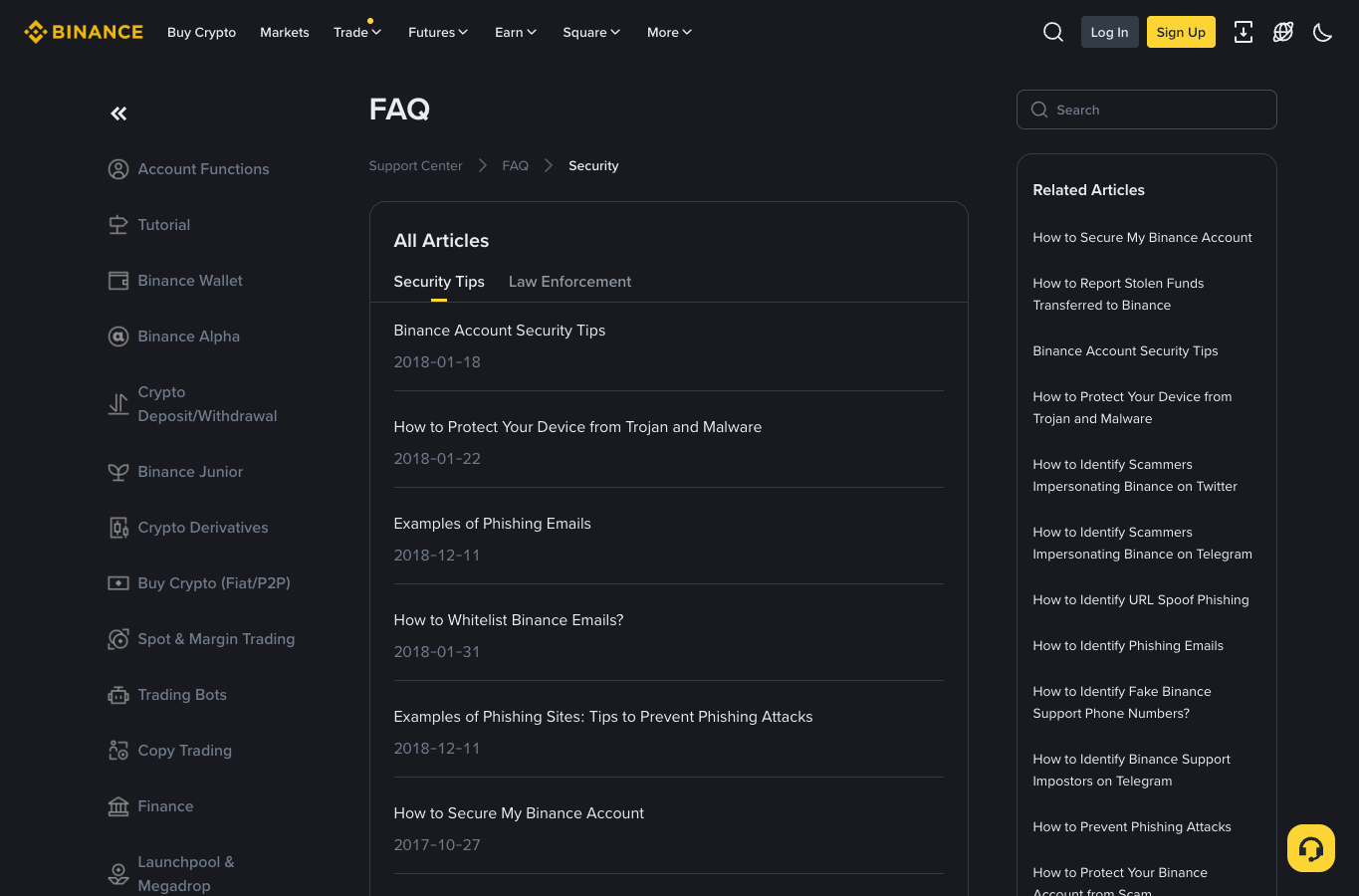Open related article about Trojan and Malware

click(x=1132, y=408)
